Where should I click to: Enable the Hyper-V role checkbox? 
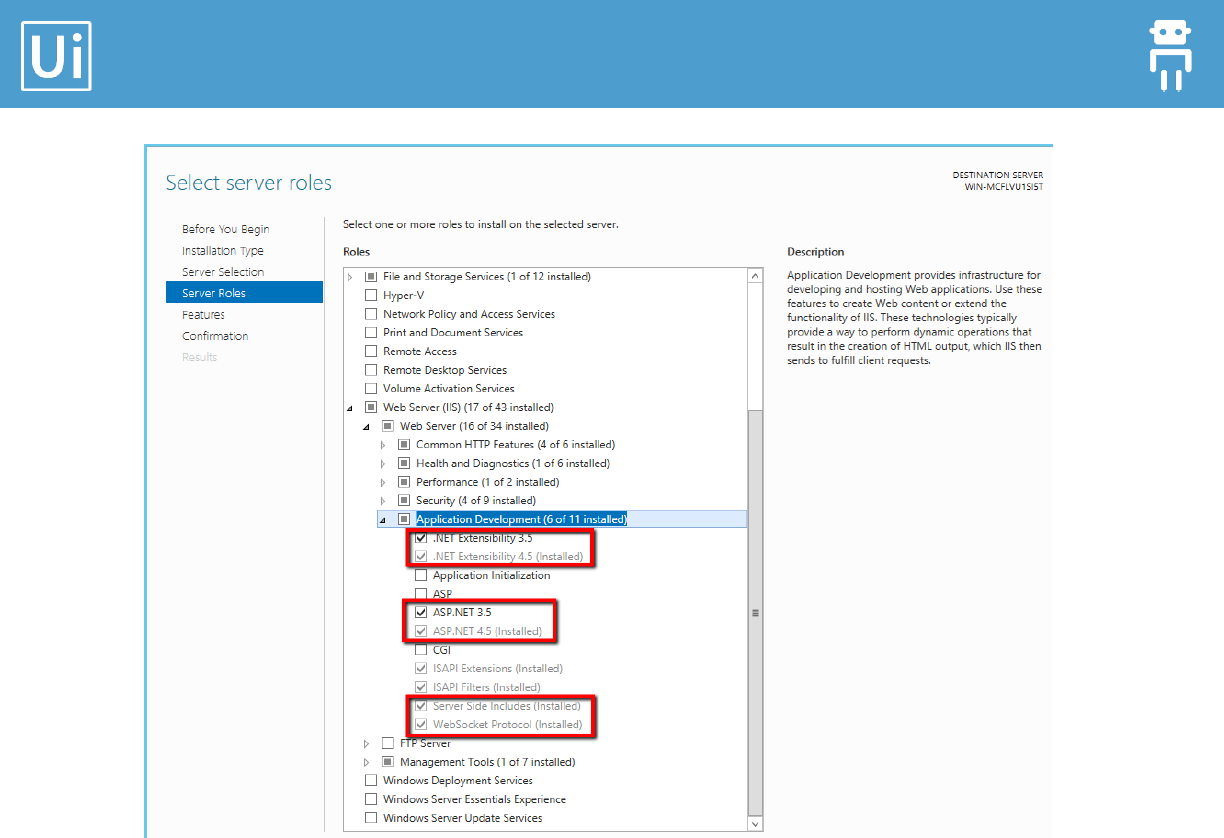point(371,295)
